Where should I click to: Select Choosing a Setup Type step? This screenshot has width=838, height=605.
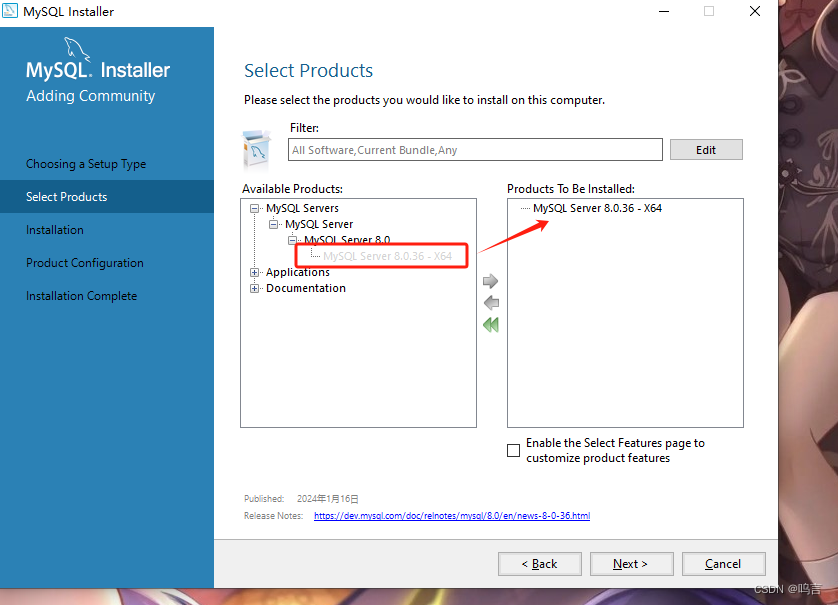click(86, 164)
